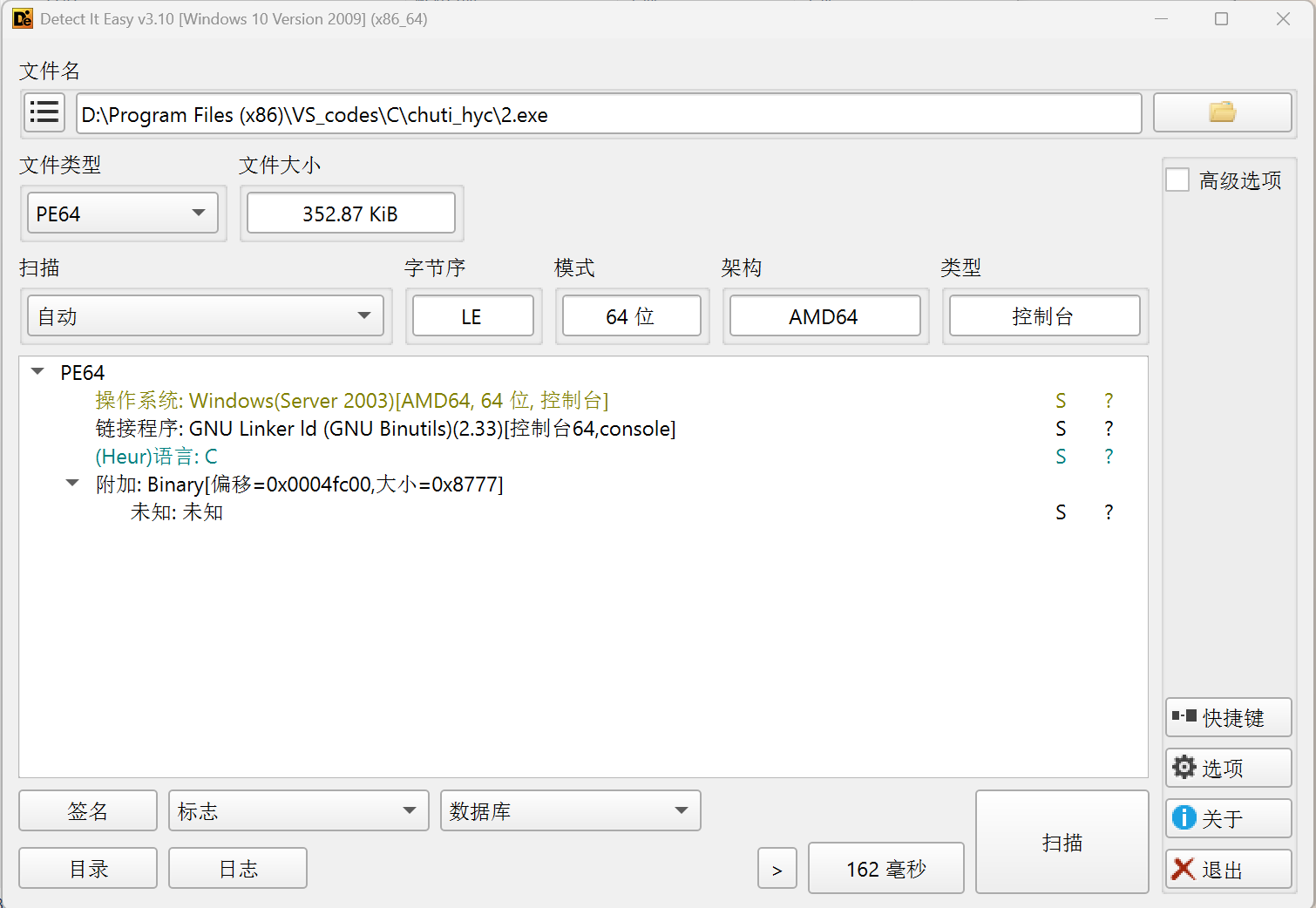Open the 扫描 mode dropdown

206,315
